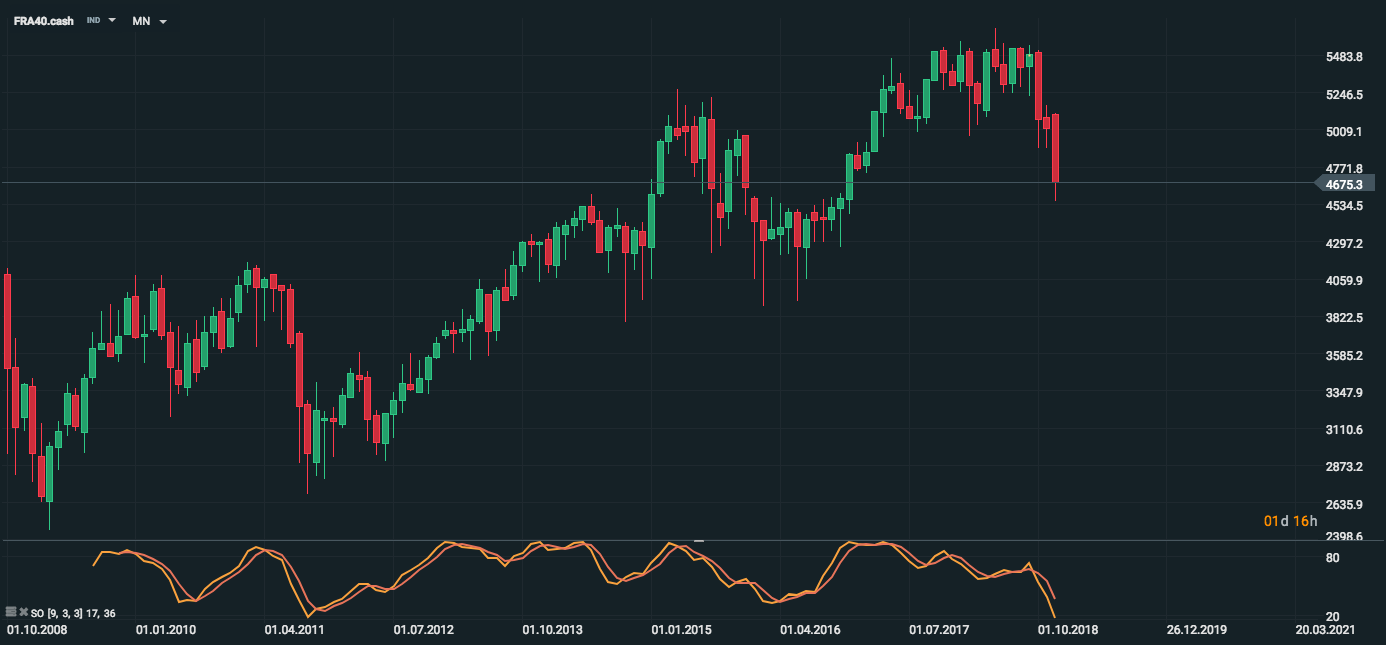
Task: Click the 5246.5 price axis label
Action: coord(1345,95)
